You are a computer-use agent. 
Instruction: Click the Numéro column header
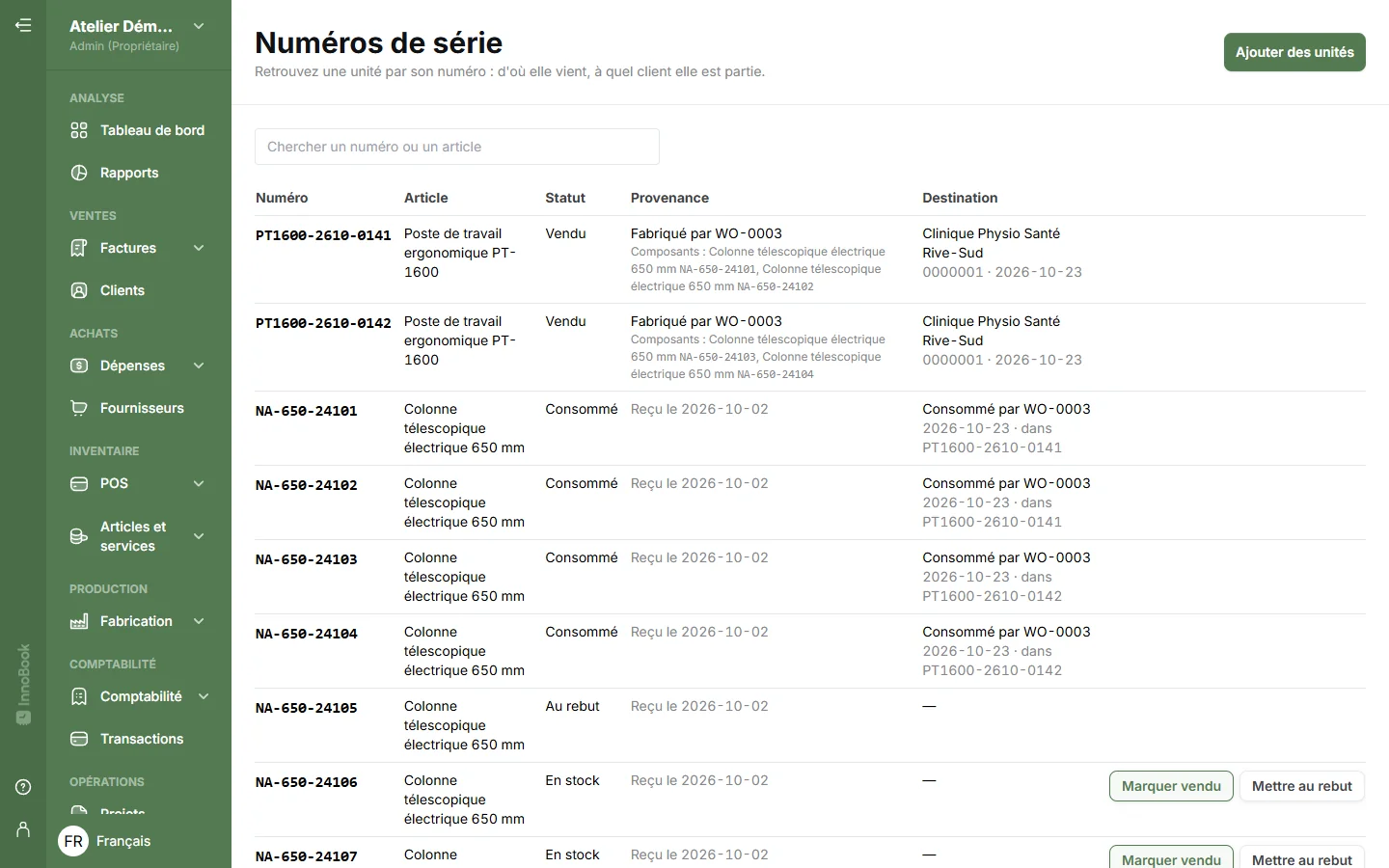point(282,198)
